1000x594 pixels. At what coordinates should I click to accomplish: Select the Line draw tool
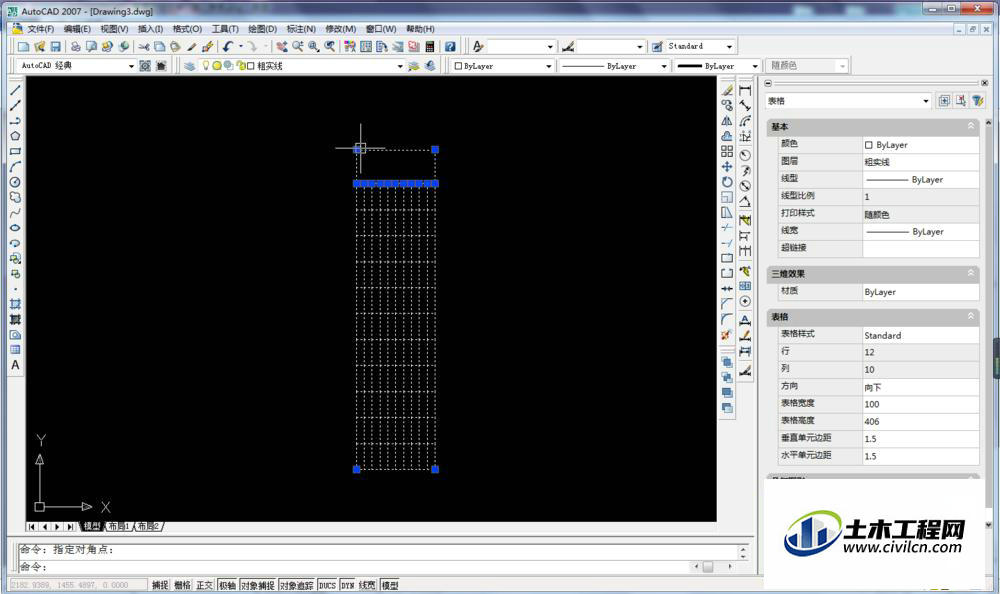coord(15,90)
